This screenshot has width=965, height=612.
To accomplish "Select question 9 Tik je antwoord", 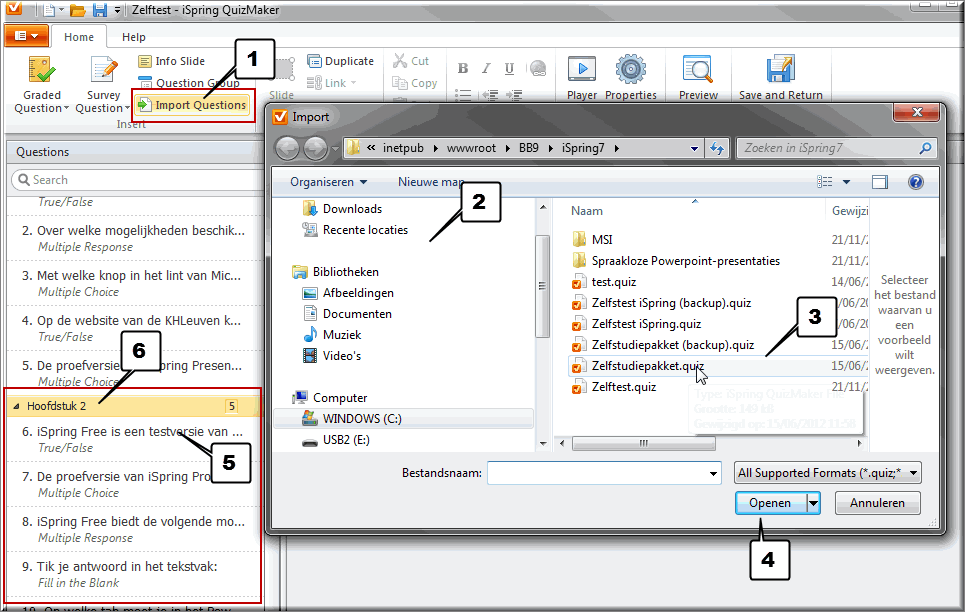I will point(134,574).
